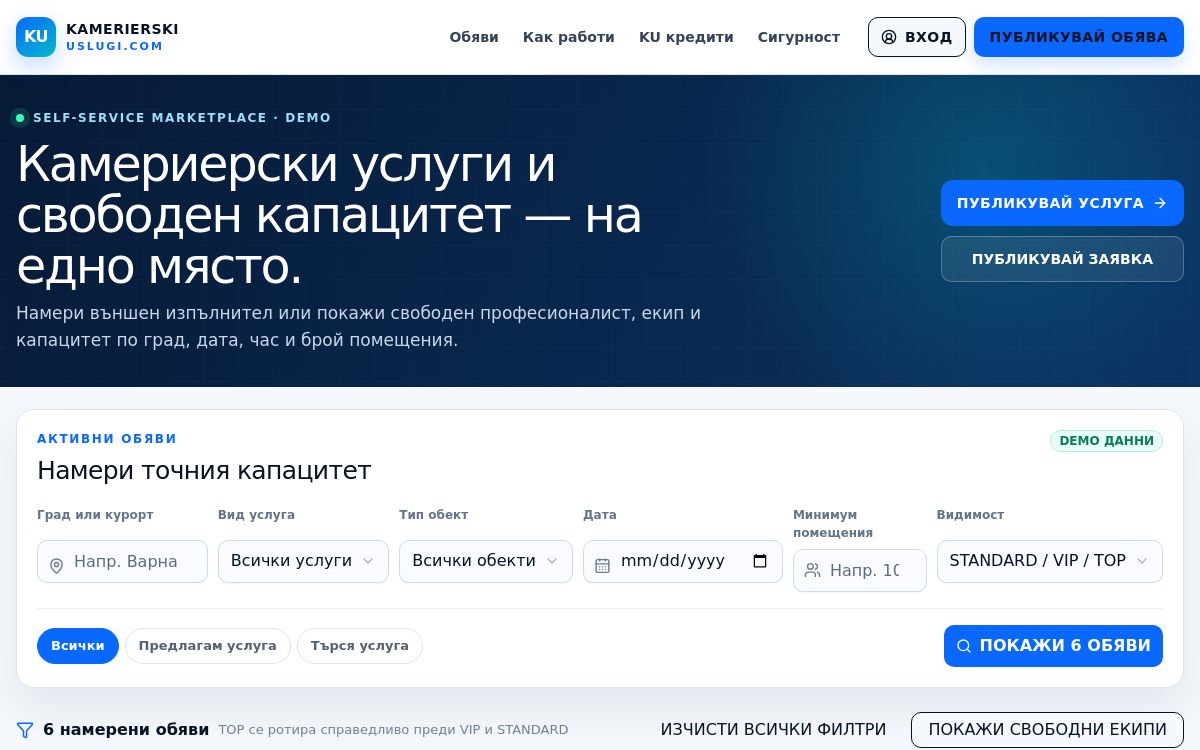Select the Всички filter chip

point(78,646)
